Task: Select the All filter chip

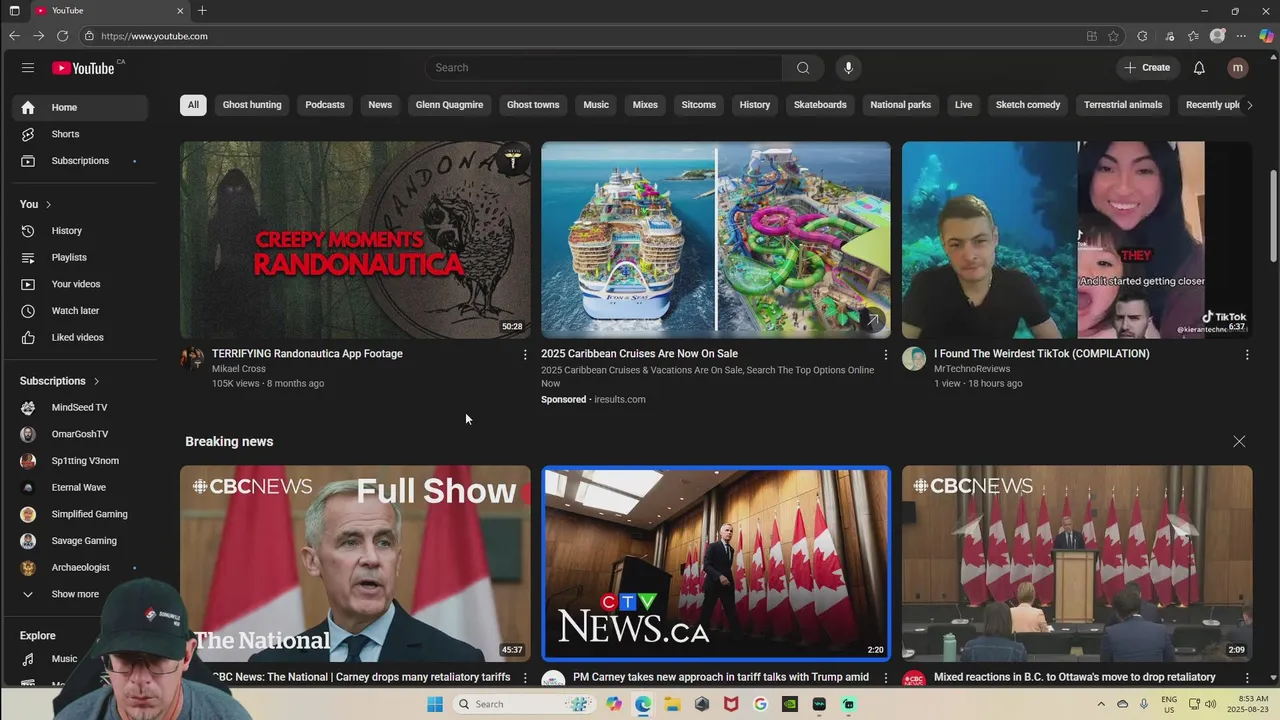Action: click(x=193, y=105)
